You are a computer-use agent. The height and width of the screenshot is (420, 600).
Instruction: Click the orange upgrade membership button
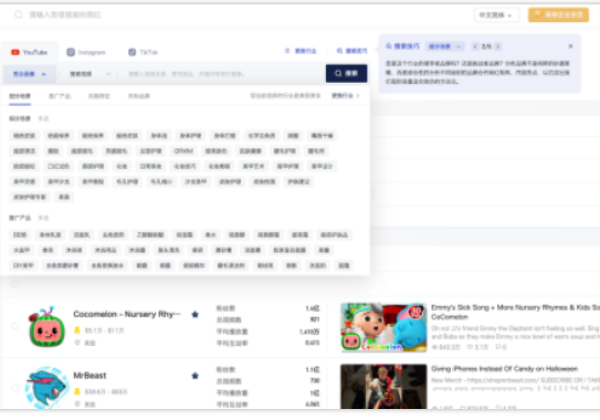click(x=558, y=15)
